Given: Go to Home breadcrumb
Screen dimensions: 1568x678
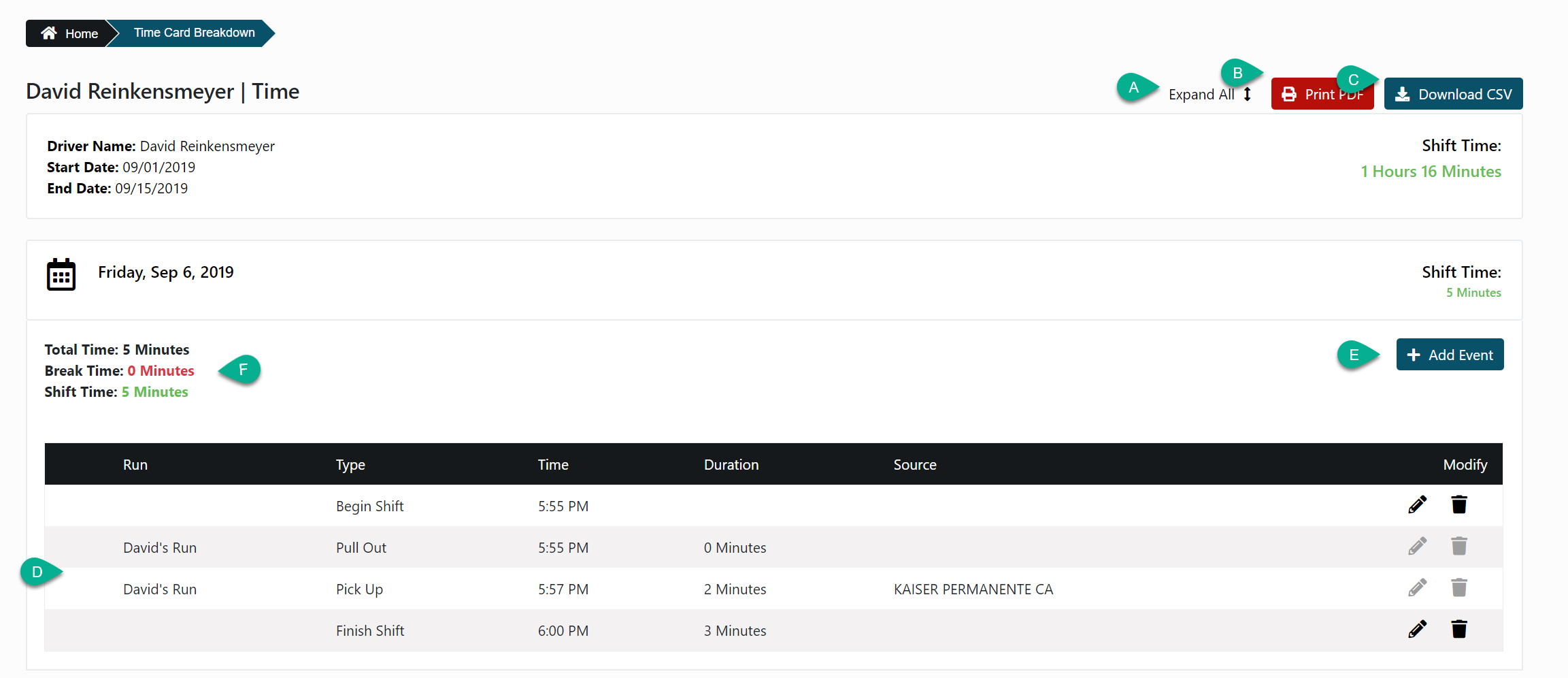Looking at the screenshot, I should 81,33.
